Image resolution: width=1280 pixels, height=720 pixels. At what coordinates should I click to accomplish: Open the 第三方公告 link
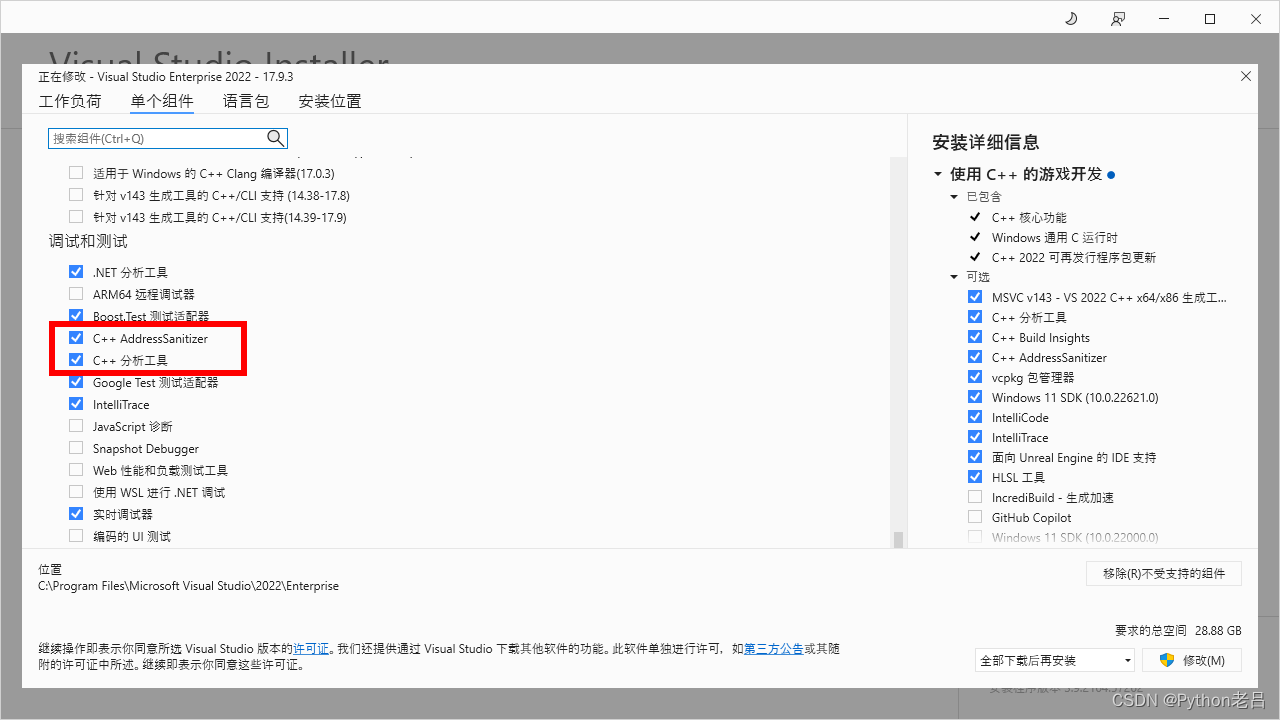pyautogui.click(x=773, y=649)
